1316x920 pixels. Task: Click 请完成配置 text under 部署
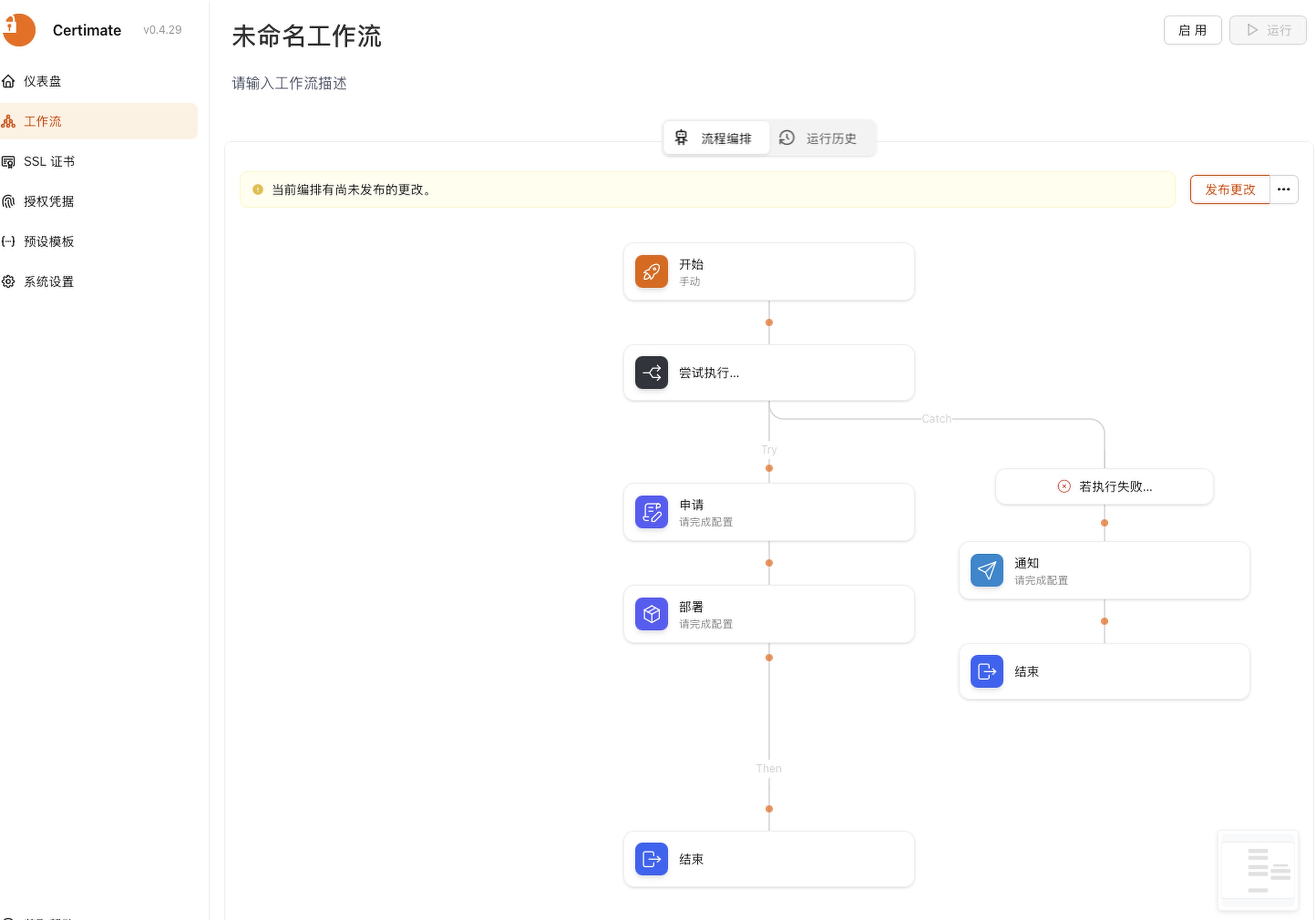coord(706,624)
